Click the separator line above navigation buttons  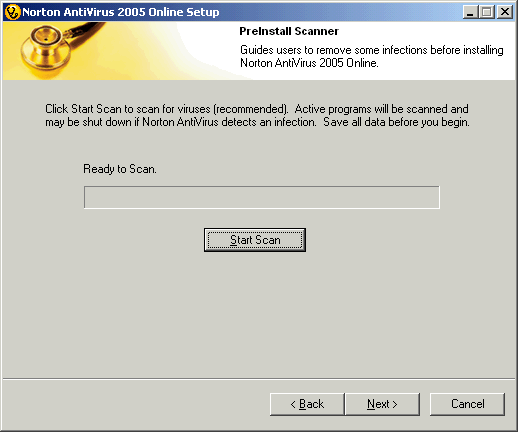pyautogui.click(x=259, y=379)
